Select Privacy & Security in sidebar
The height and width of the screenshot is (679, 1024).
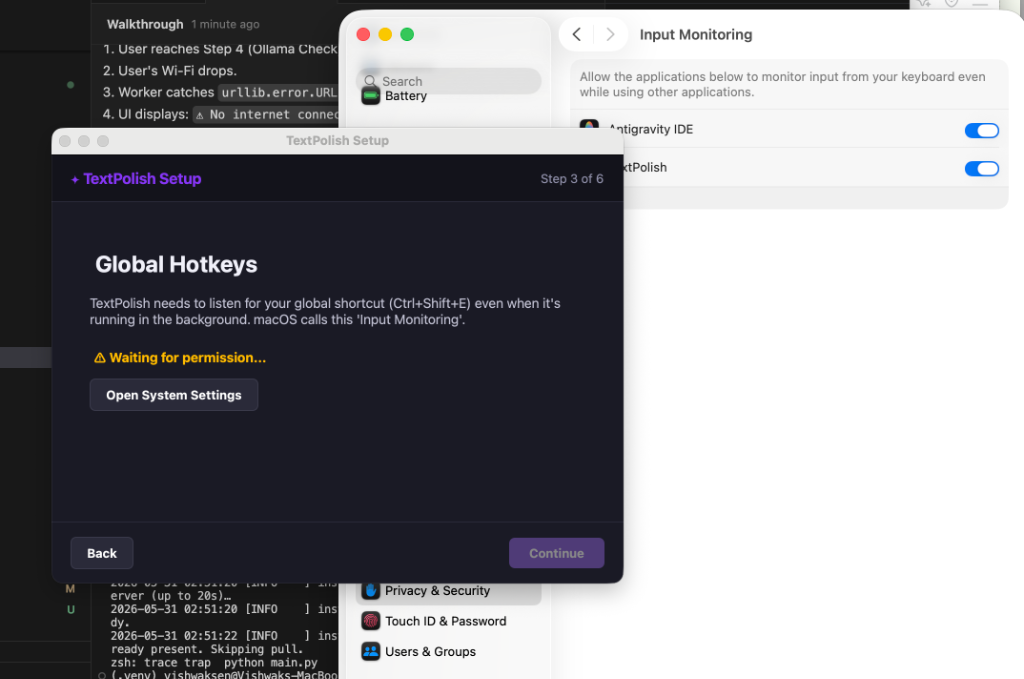(449, 591)
